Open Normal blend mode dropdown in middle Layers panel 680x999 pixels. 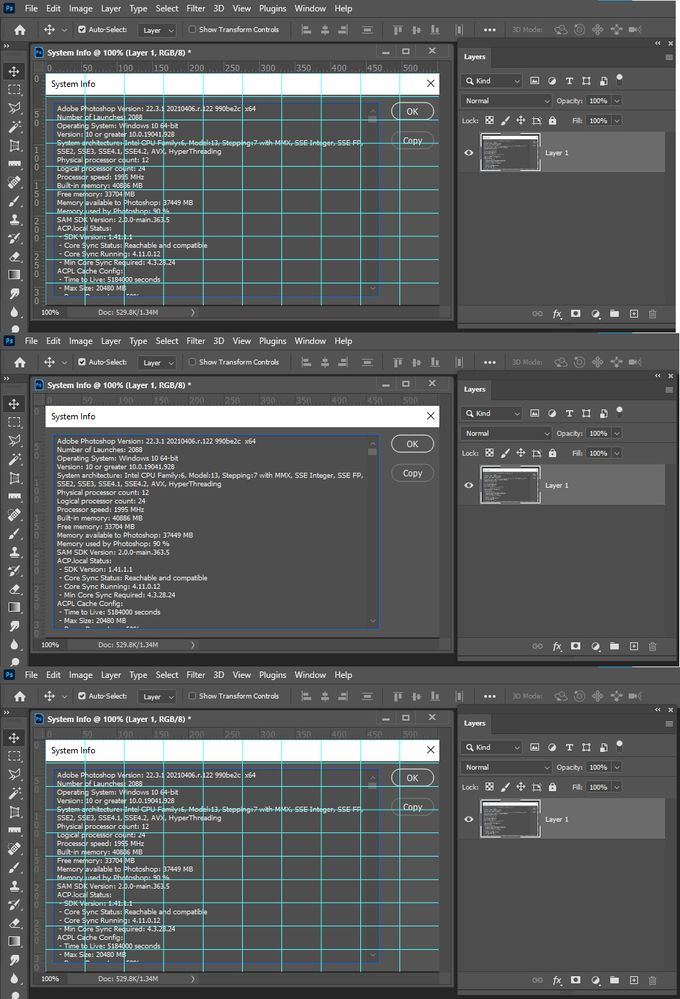point(507,433)
